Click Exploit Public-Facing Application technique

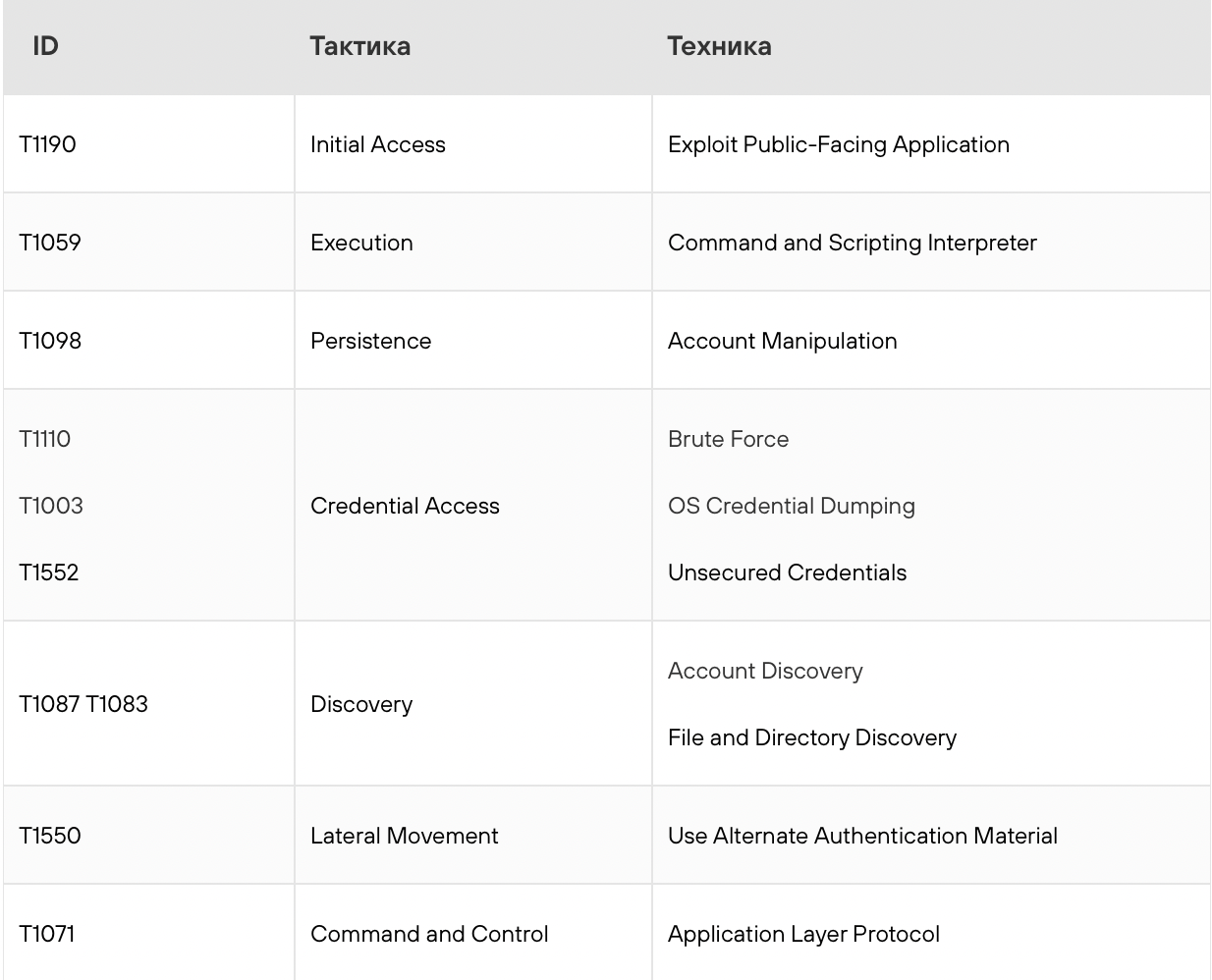pos(838,144)
